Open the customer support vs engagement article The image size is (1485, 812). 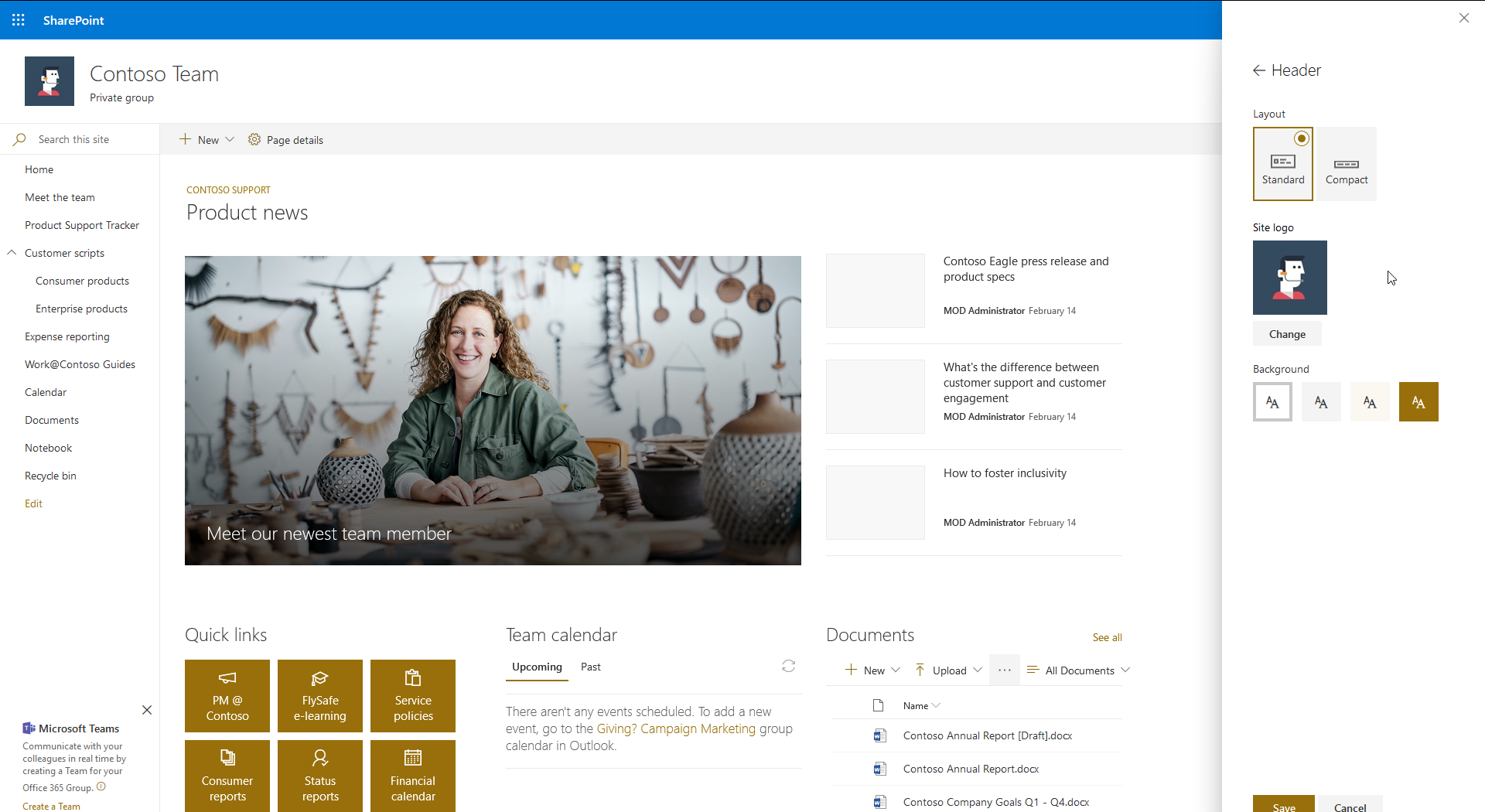[x=1024, y=383]
